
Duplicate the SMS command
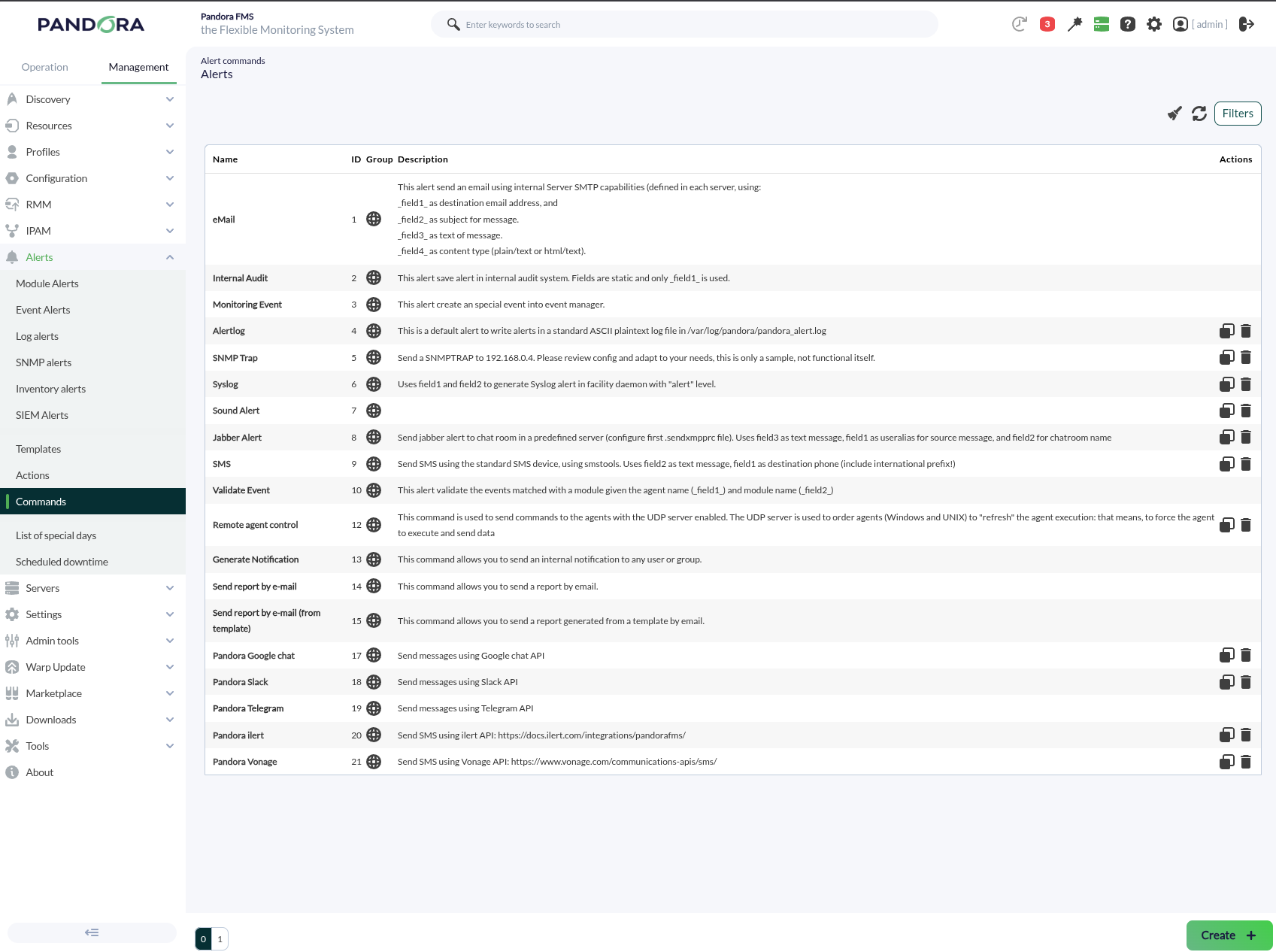coord(1227,464)
